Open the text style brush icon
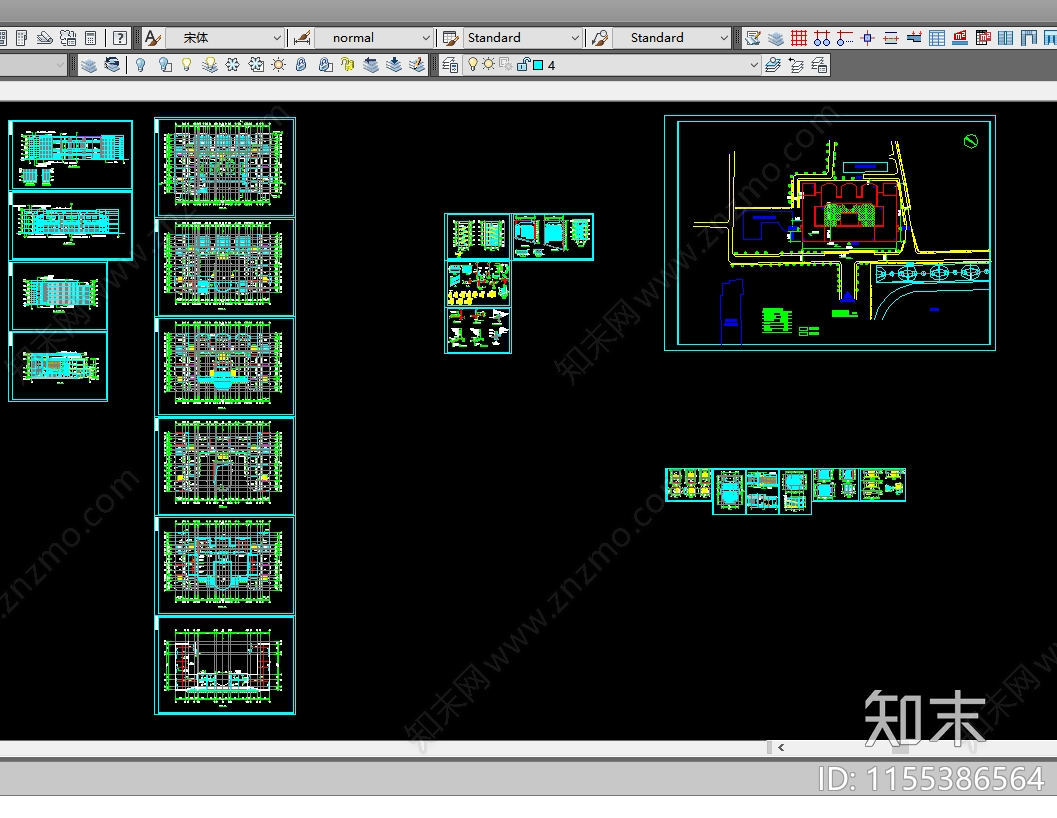This screenshot has height=818, width=1057. pos(153,38)
